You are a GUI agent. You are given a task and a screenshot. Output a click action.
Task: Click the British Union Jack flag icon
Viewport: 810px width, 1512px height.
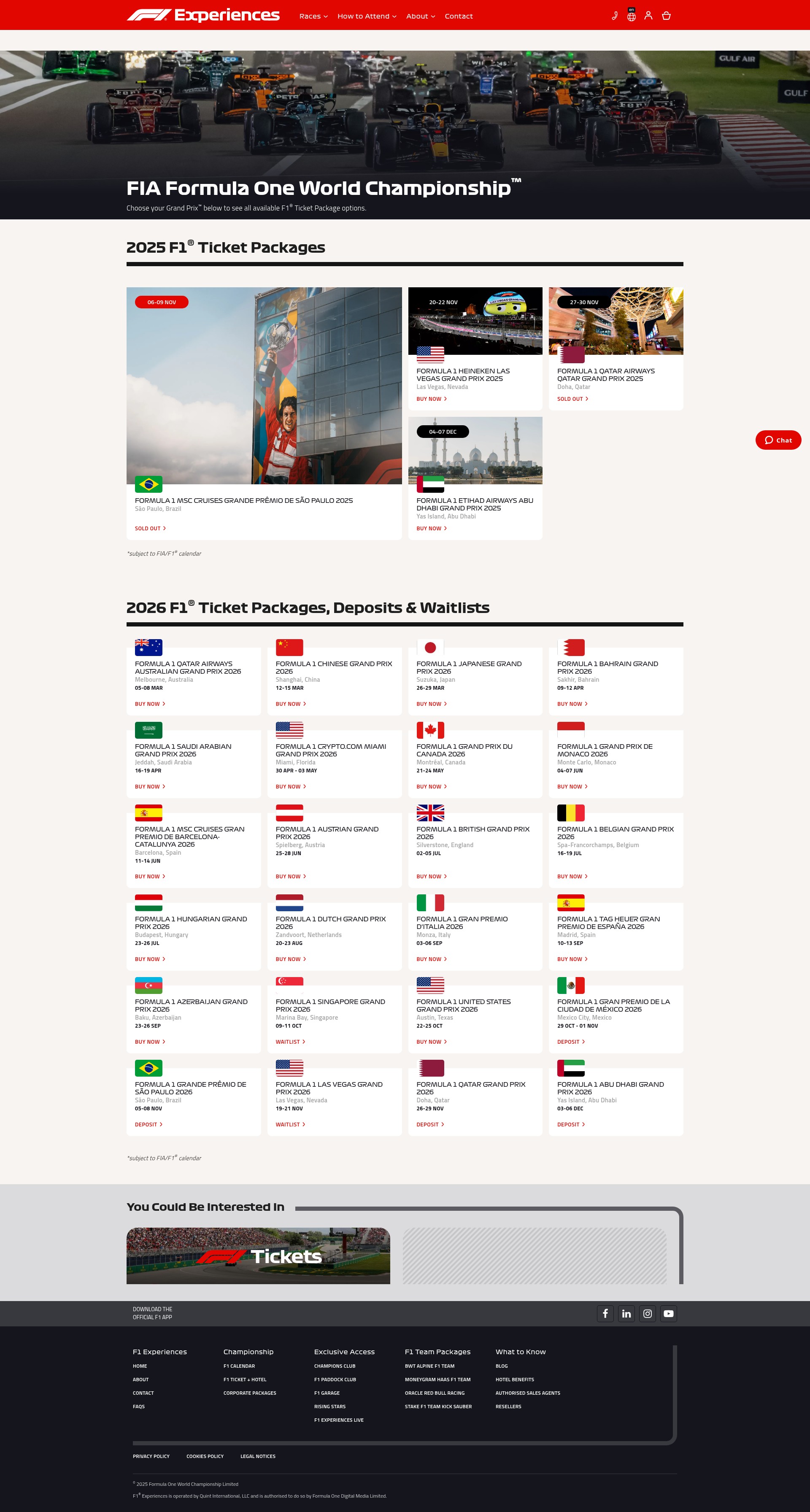[x=430, y=813]
